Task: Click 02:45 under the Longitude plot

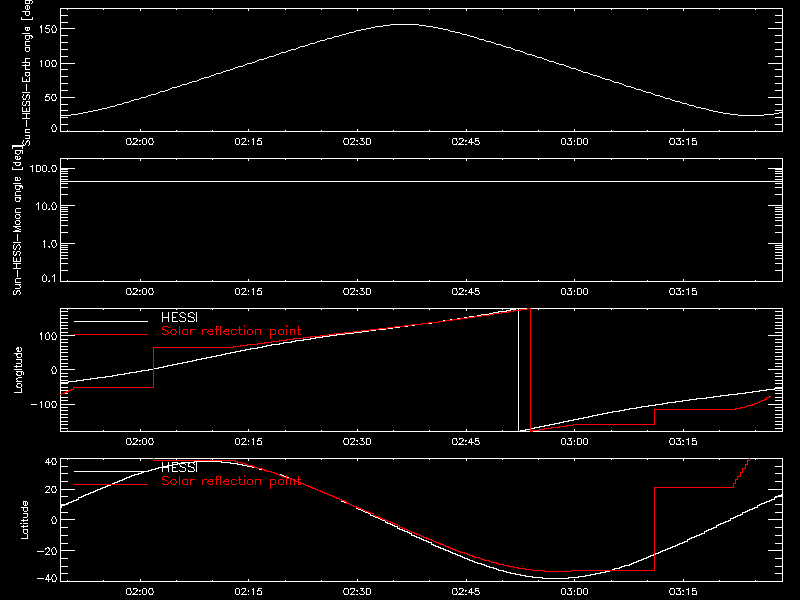Action: (x=465, y=441)
